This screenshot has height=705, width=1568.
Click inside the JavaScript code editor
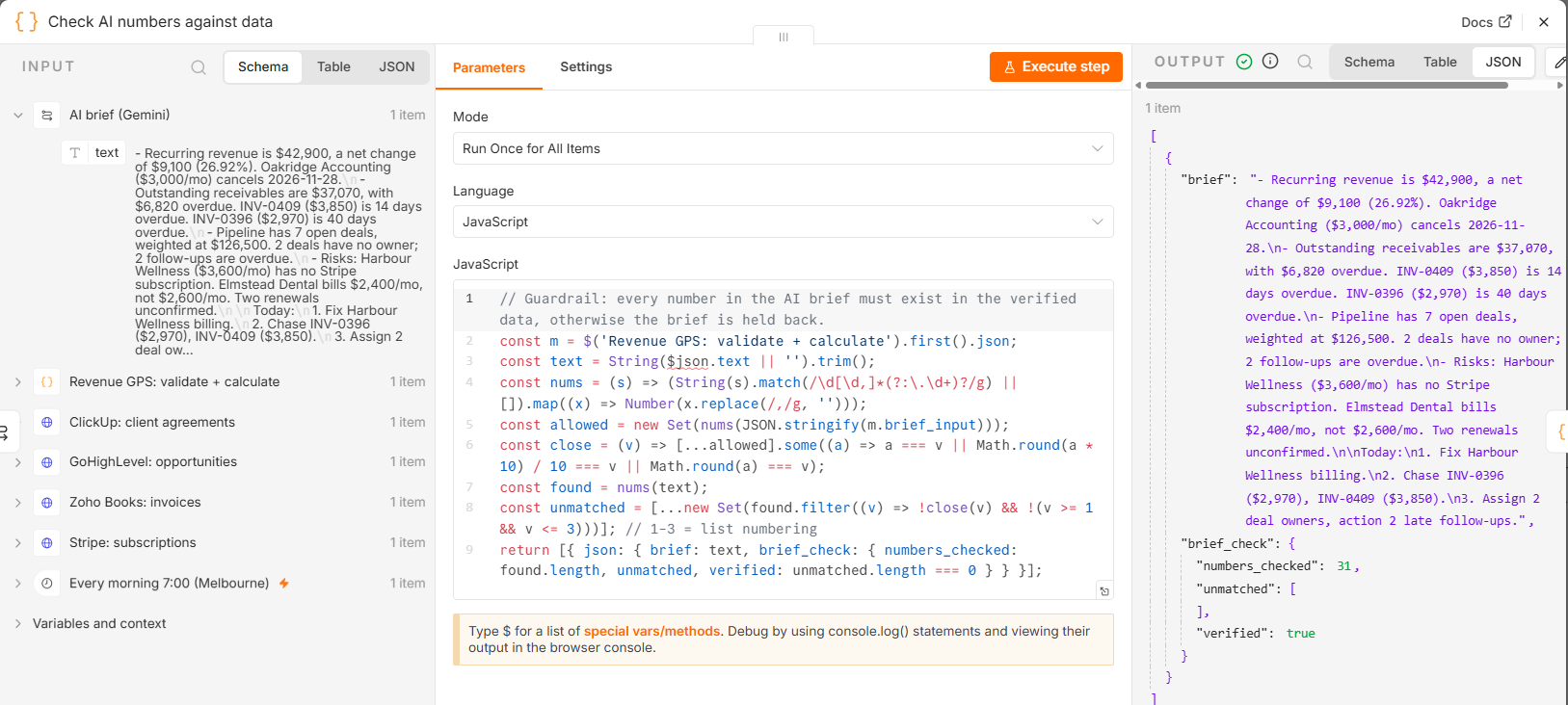tap(783, 434)
